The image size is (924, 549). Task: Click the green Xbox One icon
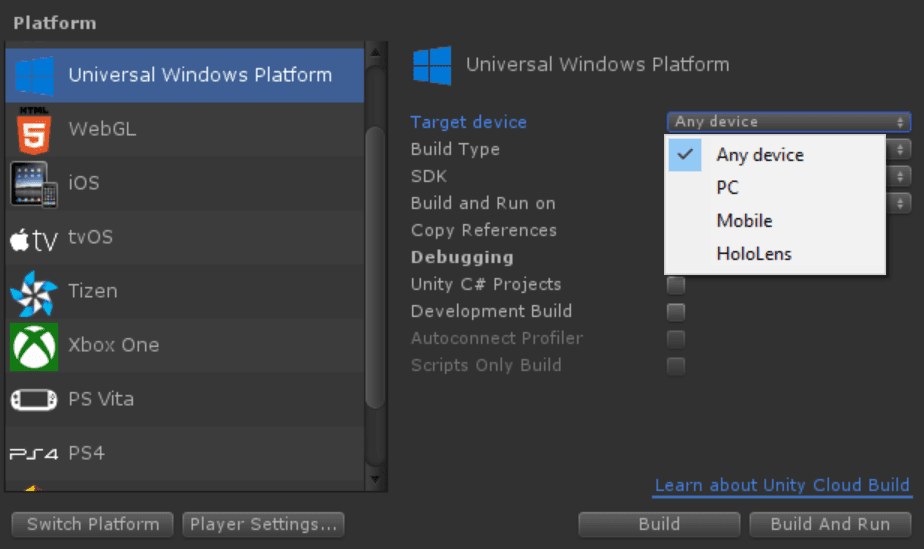(x=34, y=346)
